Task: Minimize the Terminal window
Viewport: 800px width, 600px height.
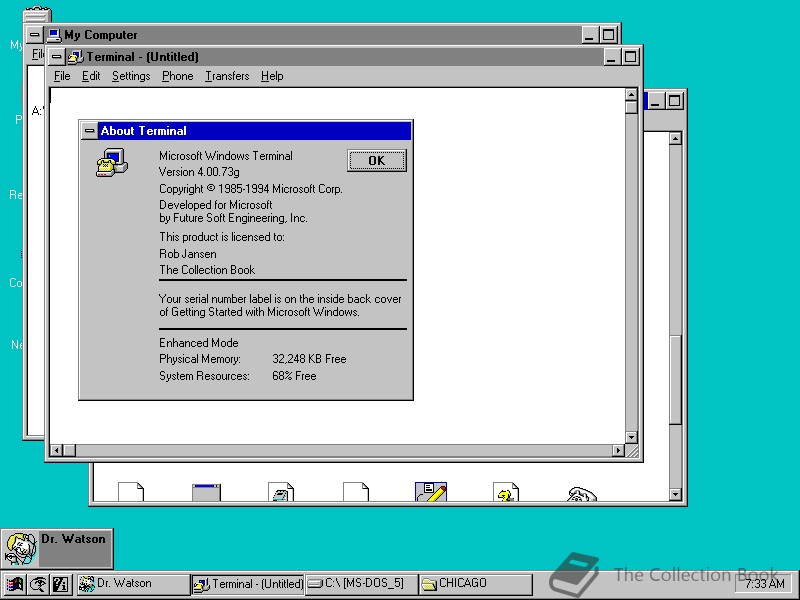Action: [612, 57]
